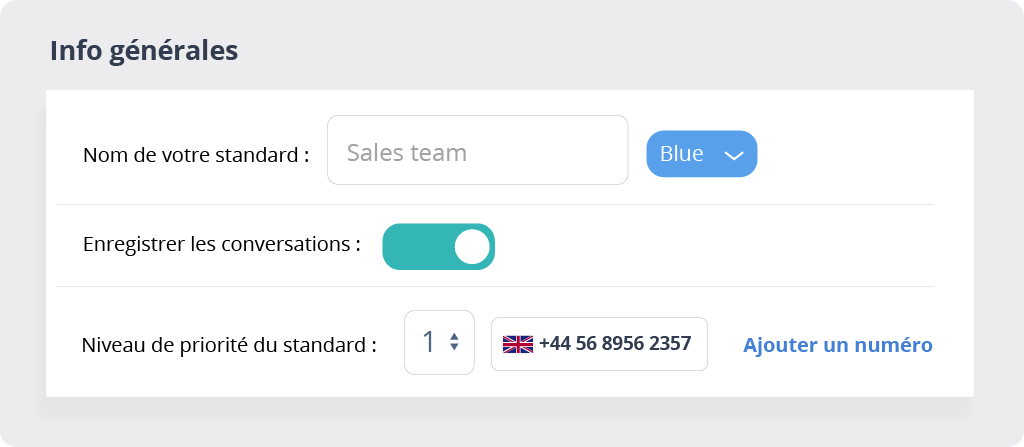
Task: Click the Sales team placeholder text
Action: tap(407, 152)
